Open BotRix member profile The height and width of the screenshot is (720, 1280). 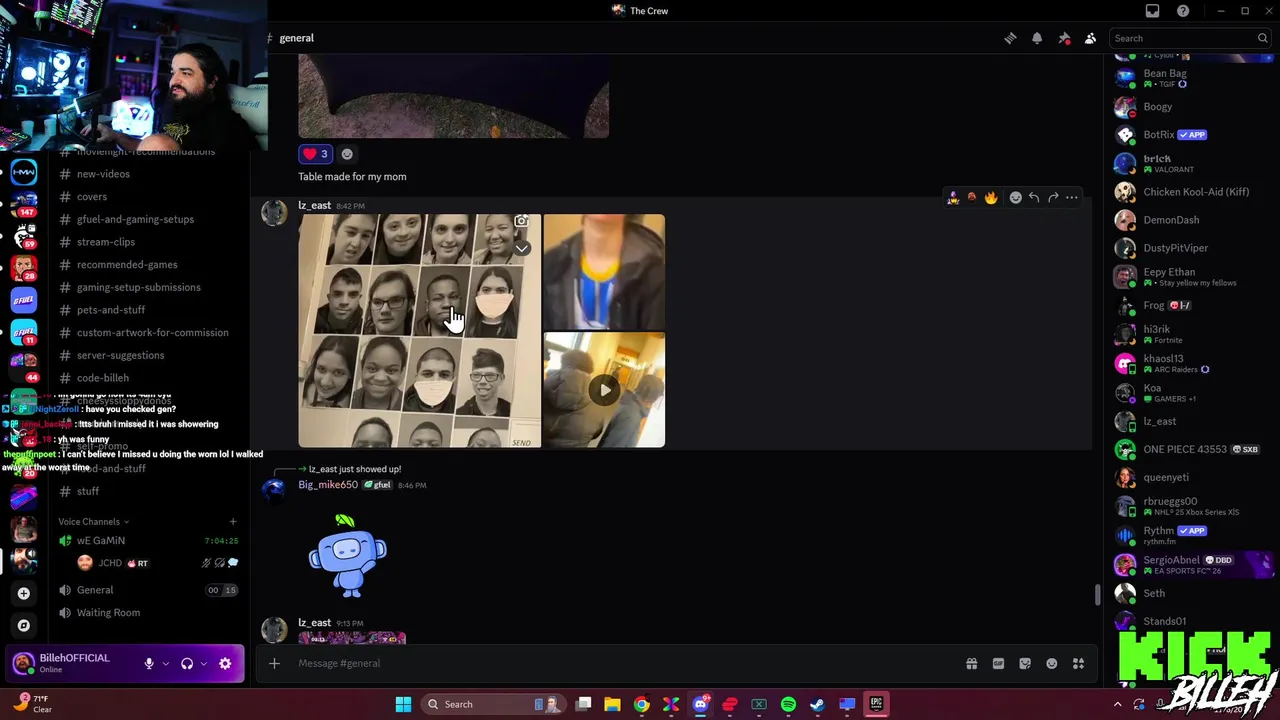point(1190,135)
